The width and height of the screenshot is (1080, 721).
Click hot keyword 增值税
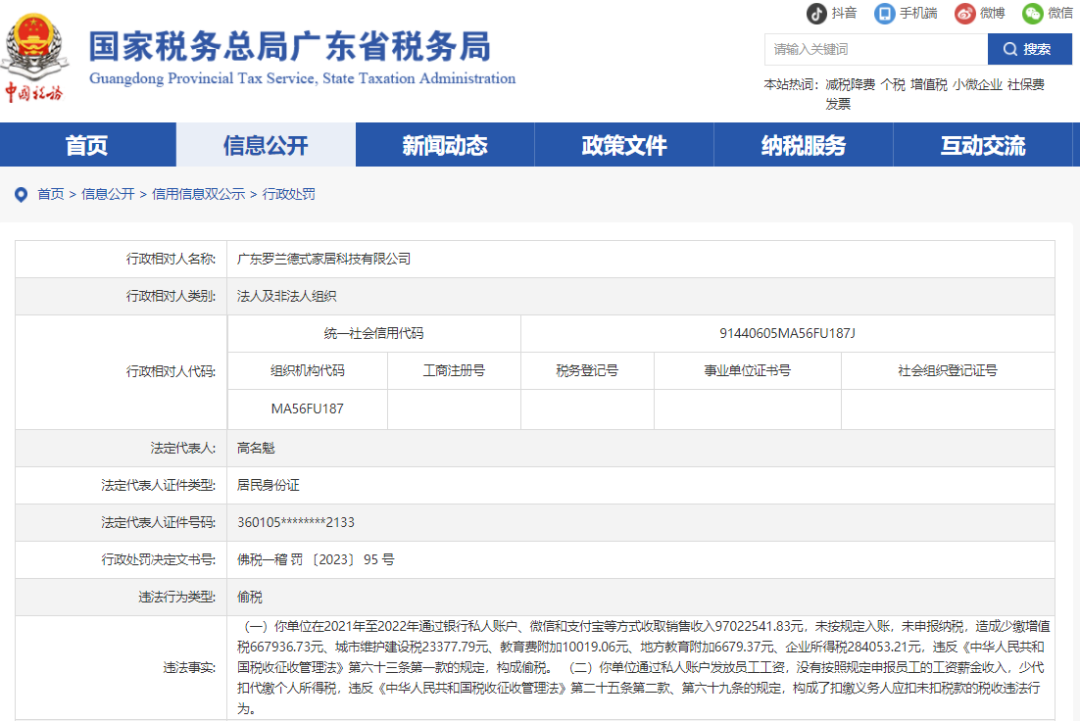click(928, 85)
